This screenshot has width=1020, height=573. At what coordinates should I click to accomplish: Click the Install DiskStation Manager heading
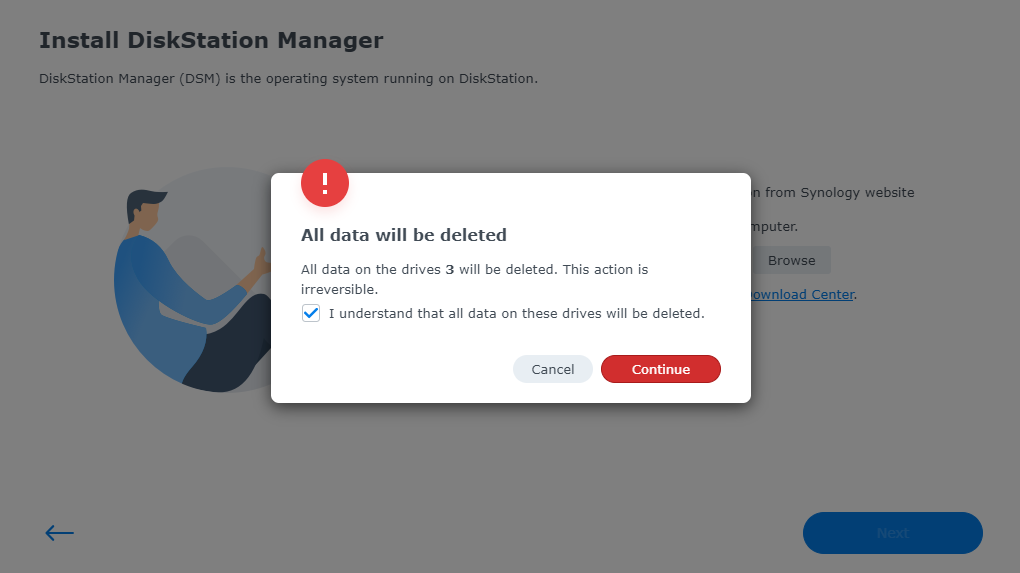click(211, 41)
